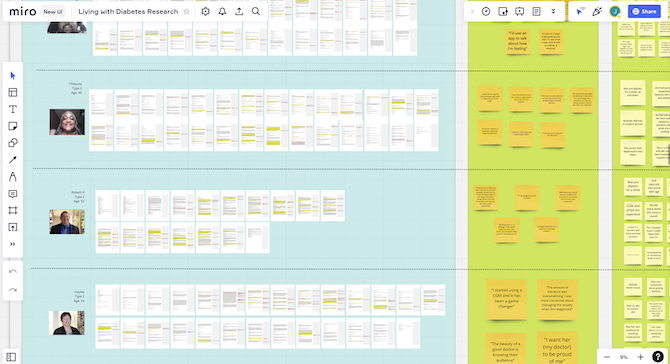Image resolution: width=670 pixels, height=364 pixels.
Task: Click the Upload tool in sidebar
Action: [12, 227]
